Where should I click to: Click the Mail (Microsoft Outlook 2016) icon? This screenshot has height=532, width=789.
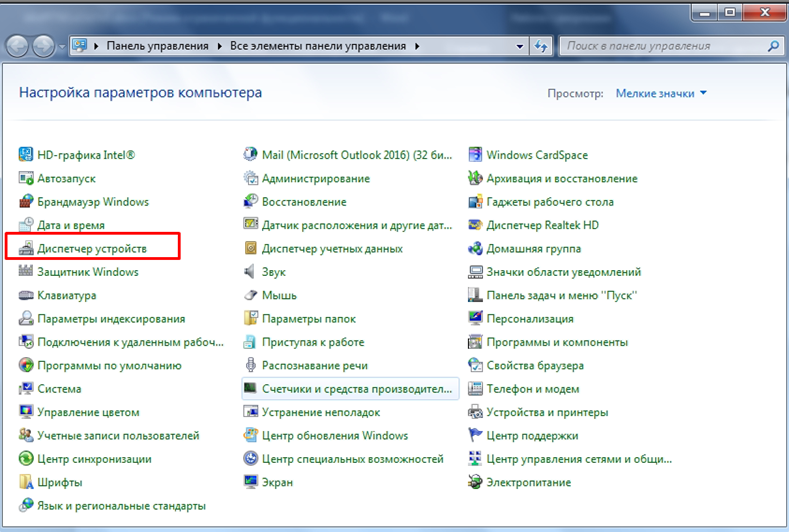[250, 155]
